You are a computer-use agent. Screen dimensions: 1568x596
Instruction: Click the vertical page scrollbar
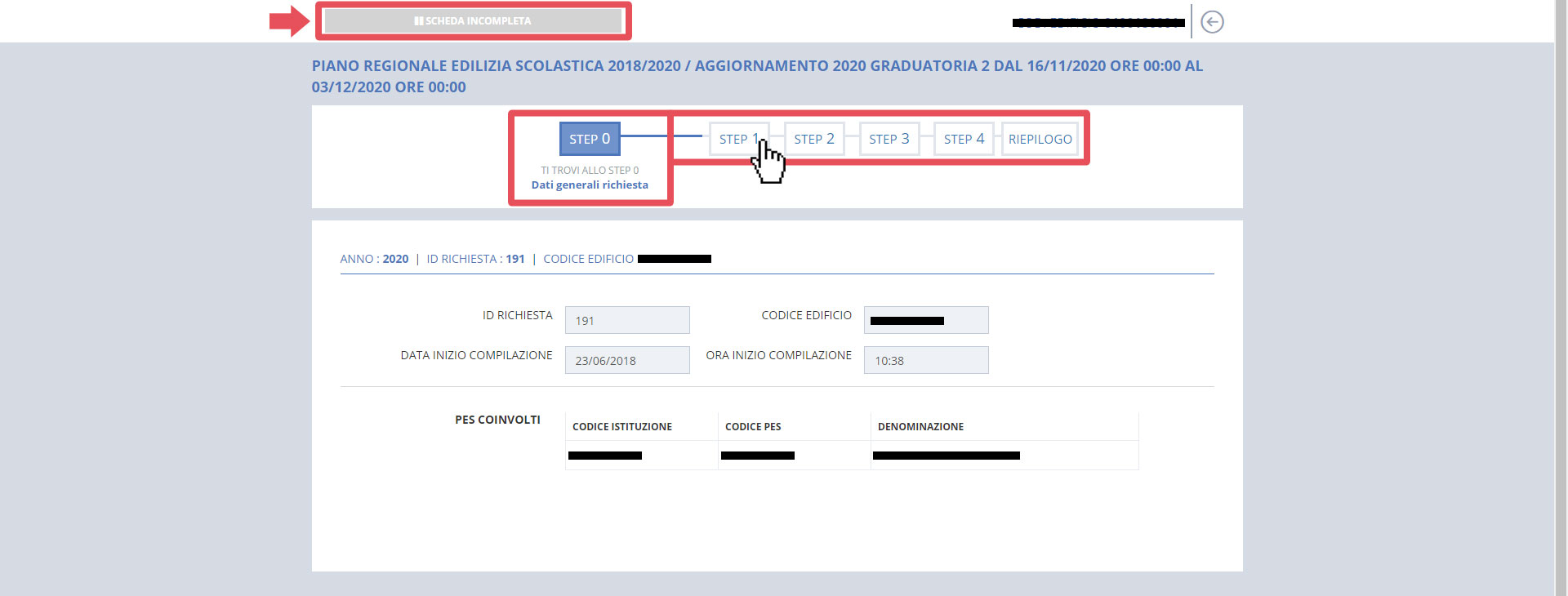point(1561,298)
